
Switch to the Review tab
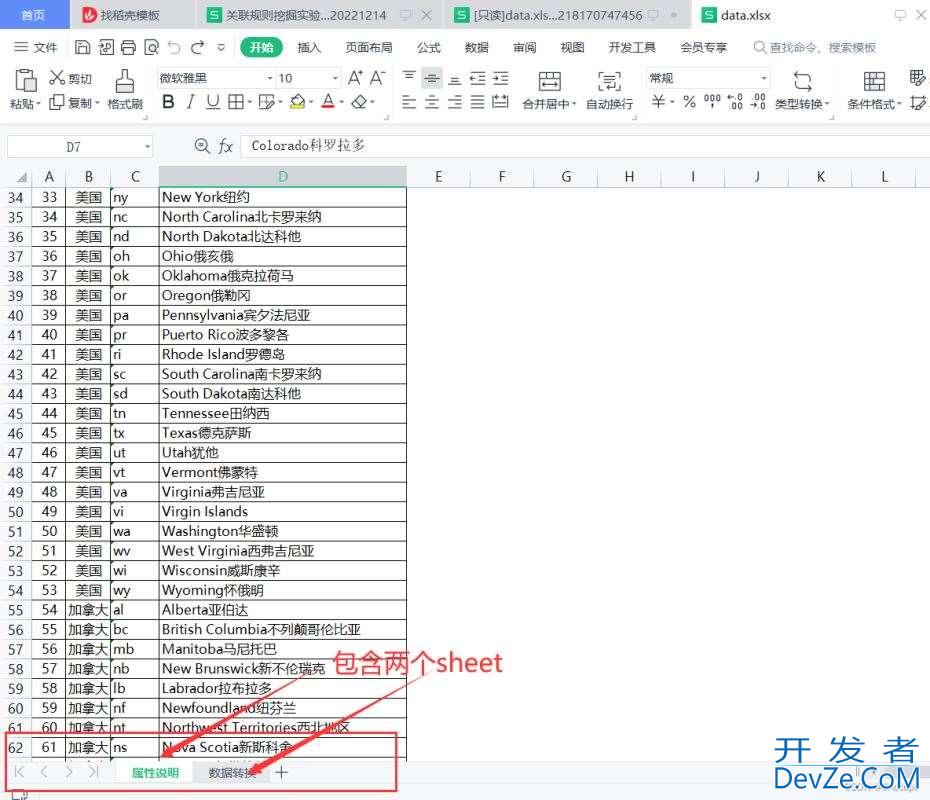pyautogui.click(x=524, y=47)
